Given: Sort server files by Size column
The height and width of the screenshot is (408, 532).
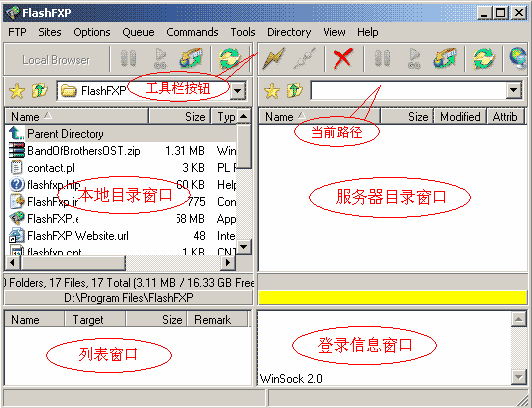Looking at the screenshot, I should tap(407, 116).
